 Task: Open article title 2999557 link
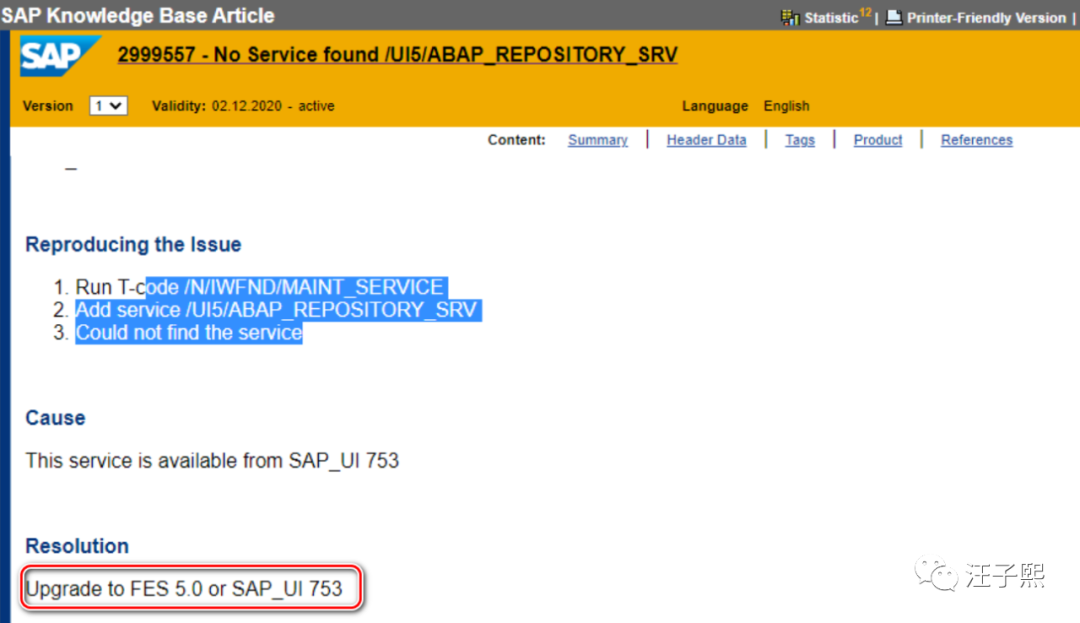pos(397,54)
